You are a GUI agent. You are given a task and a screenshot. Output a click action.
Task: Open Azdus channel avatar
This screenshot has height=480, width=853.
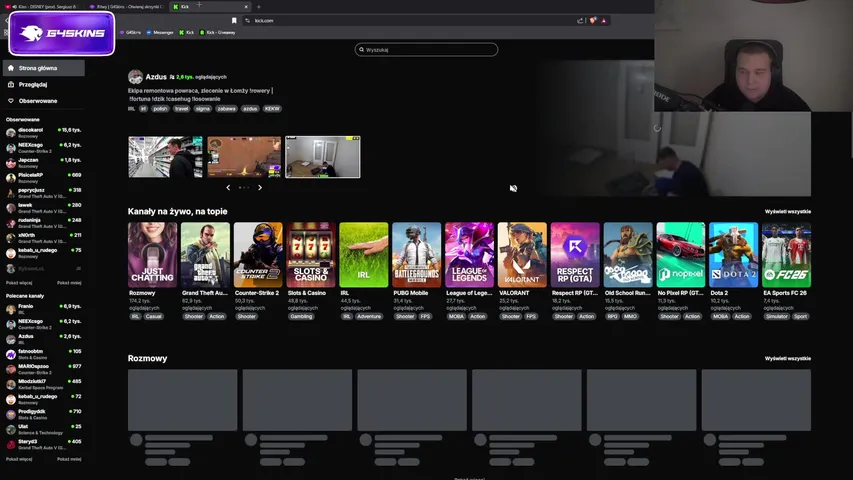click(x=135, y=77)
